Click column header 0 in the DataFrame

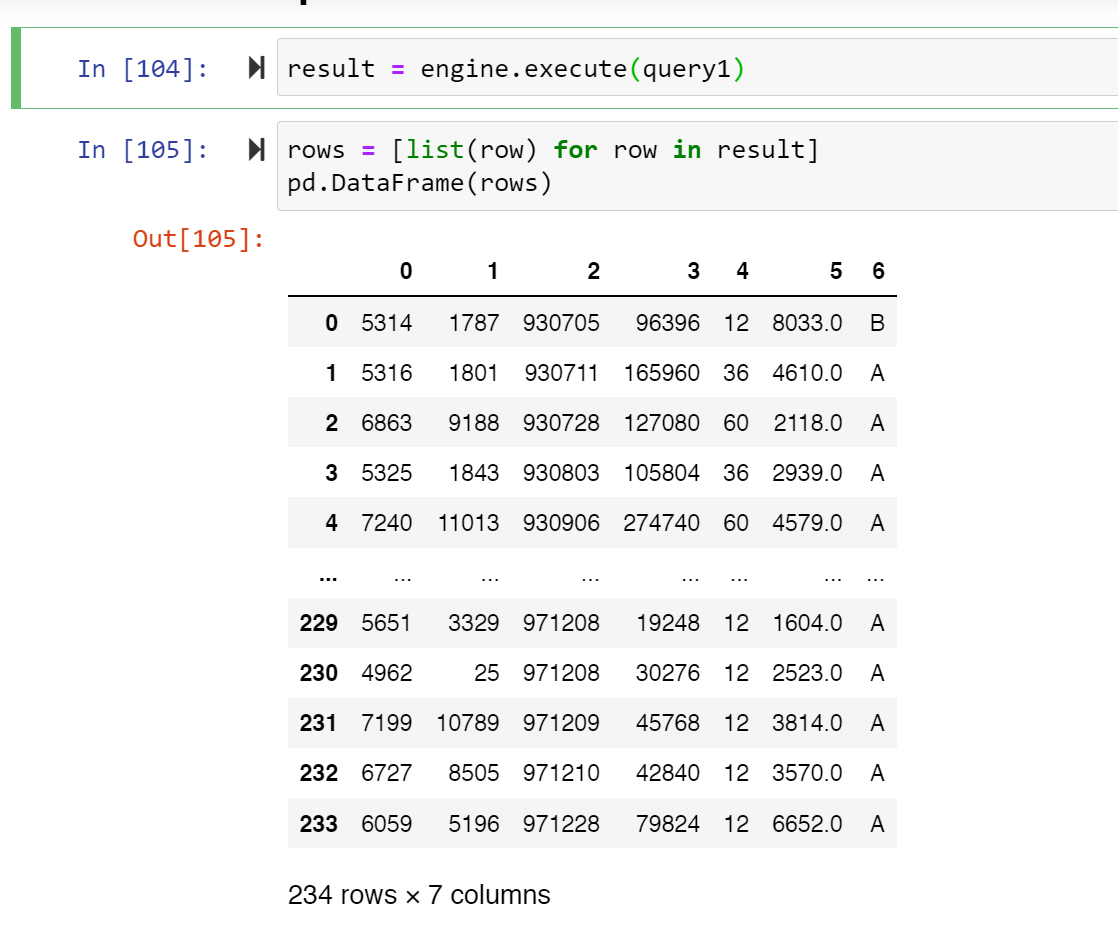405,271
